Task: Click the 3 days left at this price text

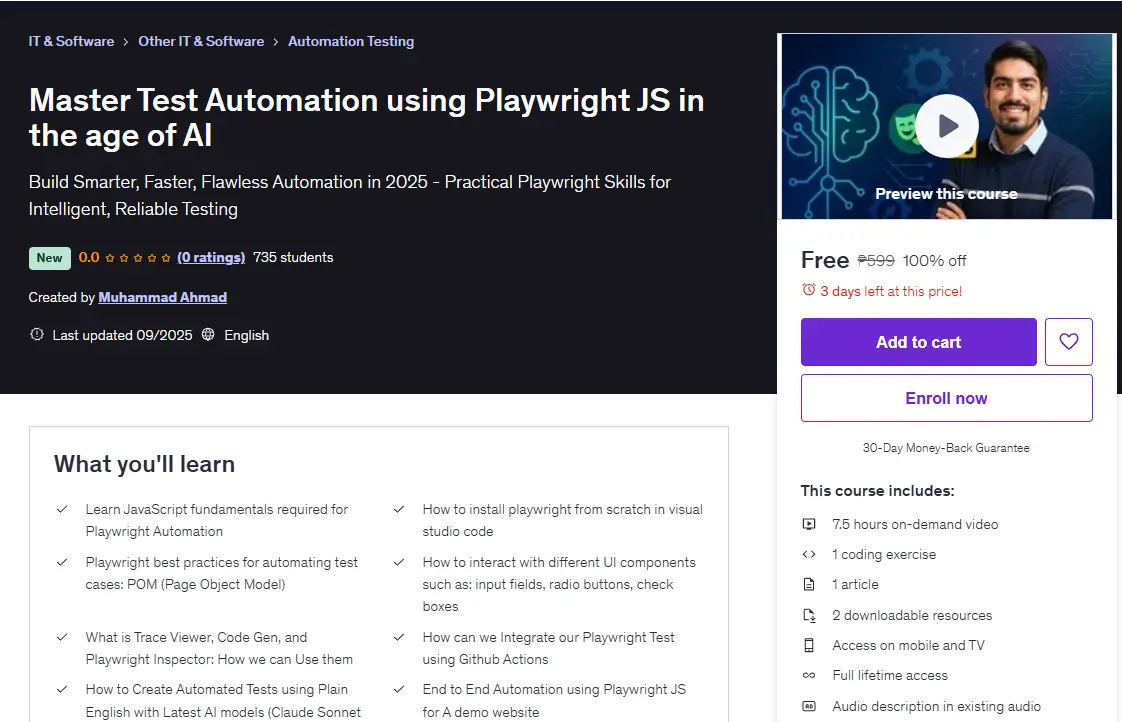Action: [x=891, y=291]
